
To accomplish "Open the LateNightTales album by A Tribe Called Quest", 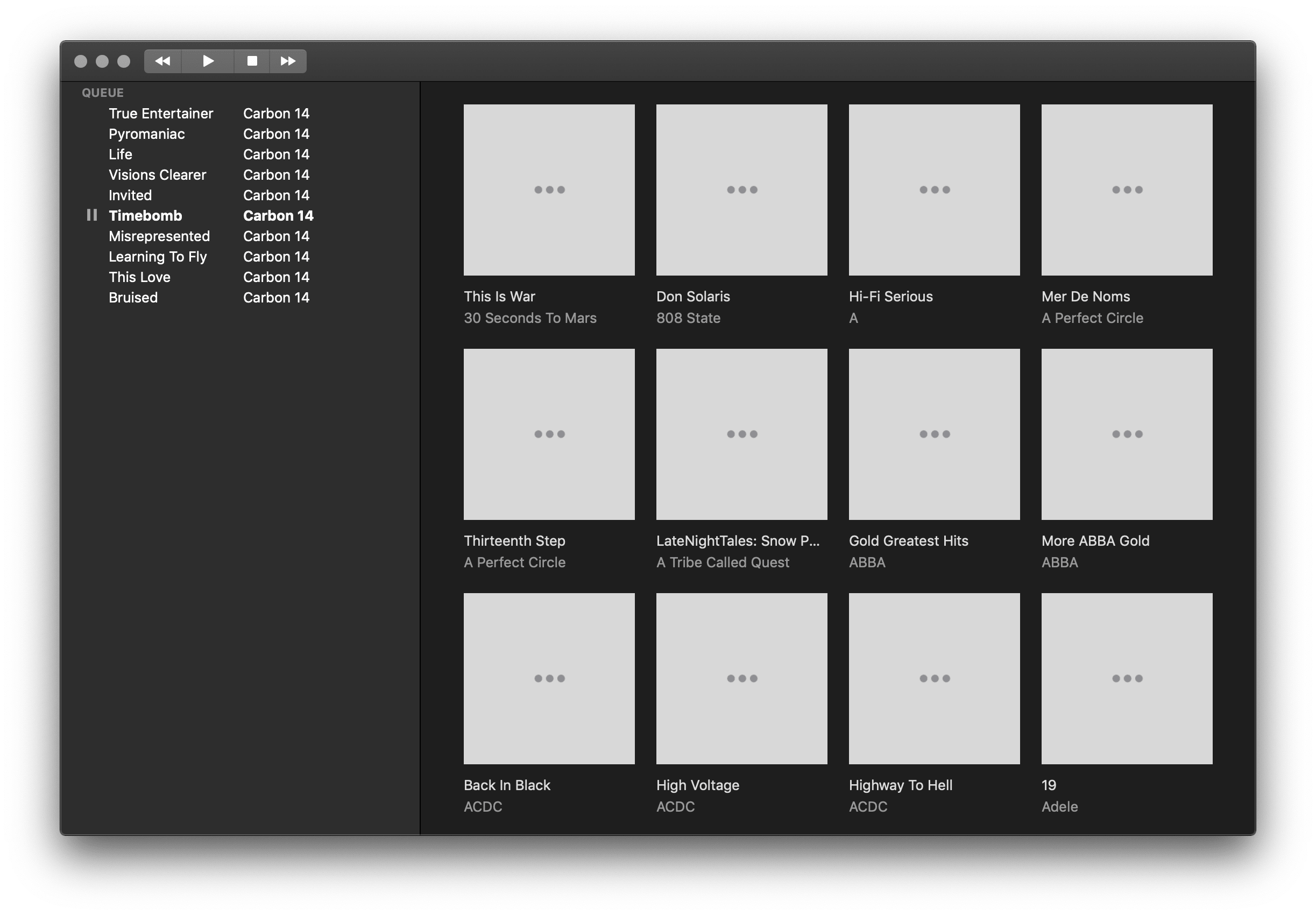I will tap(741, 434).
